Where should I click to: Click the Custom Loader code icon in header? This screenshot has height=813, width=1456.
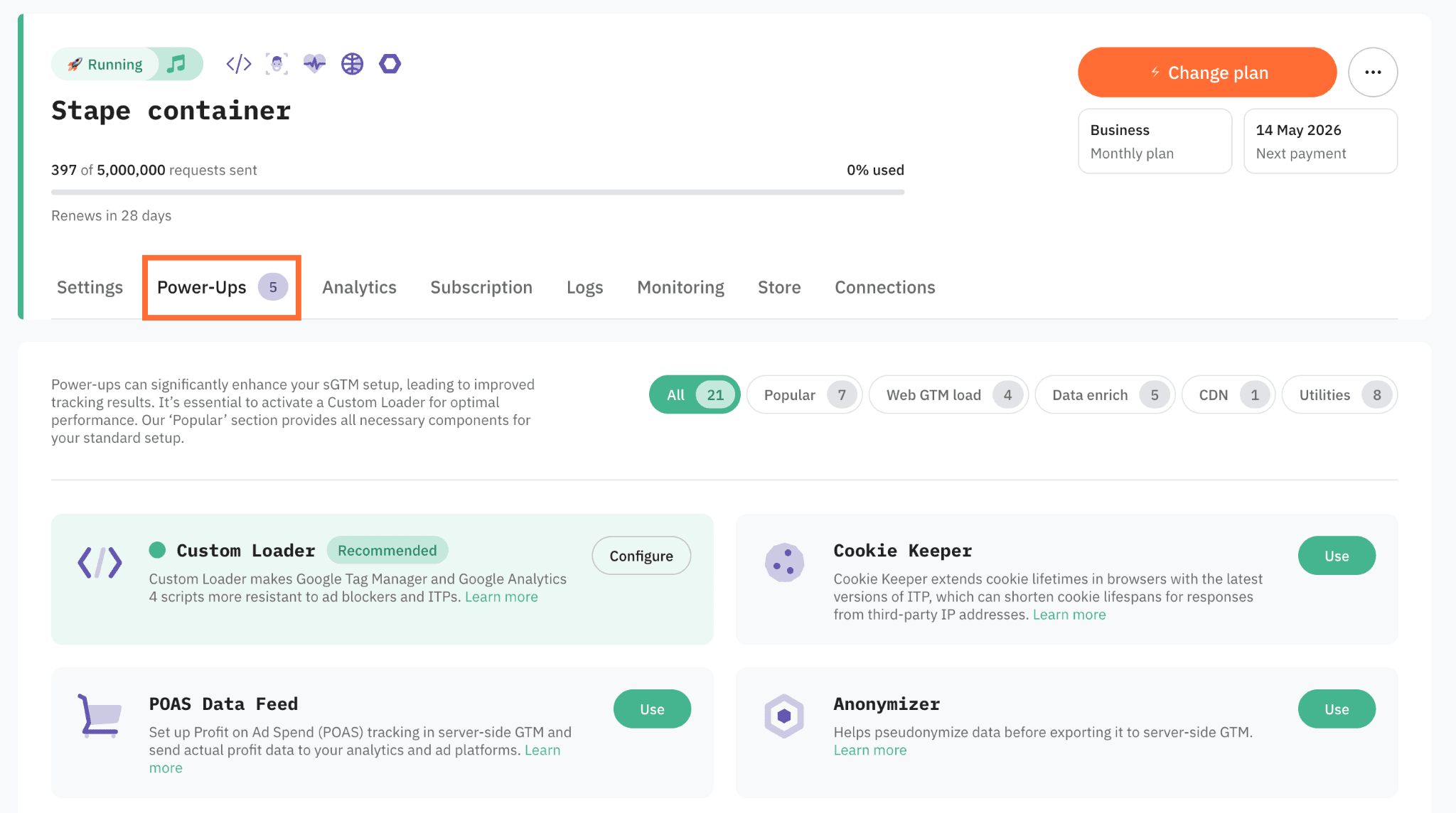(x=239, y=64)
